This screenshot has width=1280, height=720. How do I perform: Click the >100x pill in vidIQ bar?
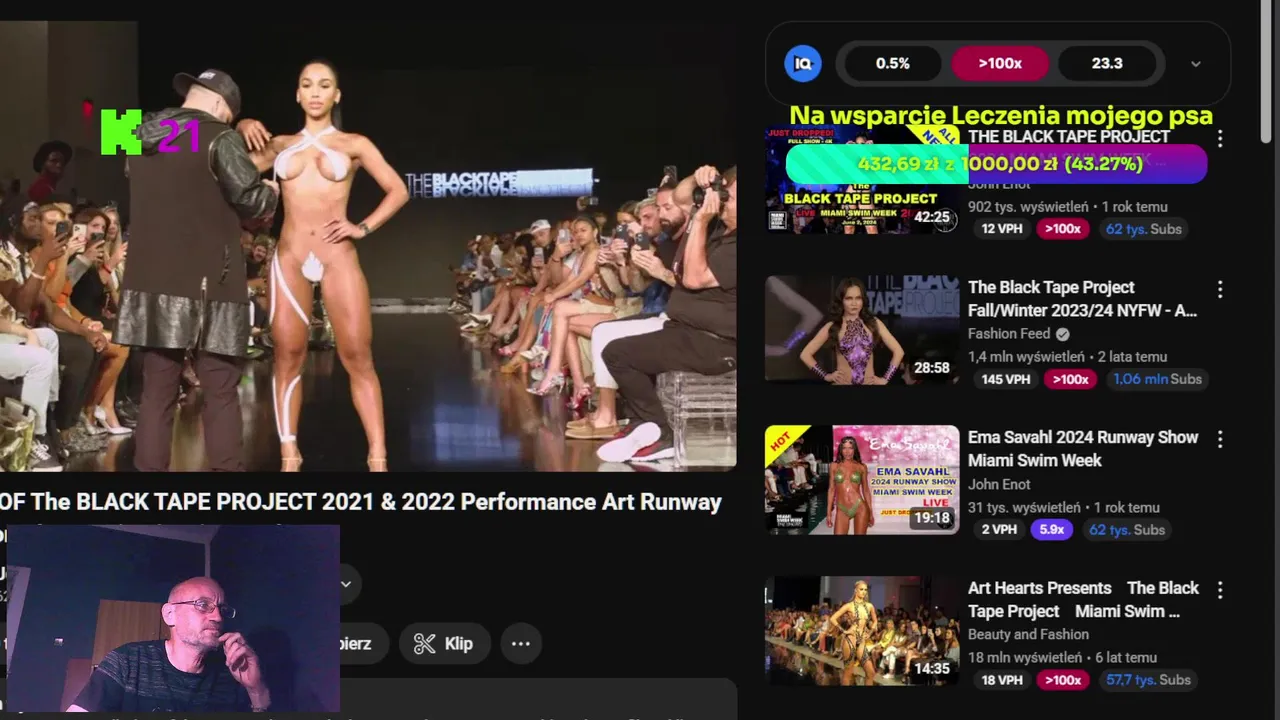coord(1000,63)
